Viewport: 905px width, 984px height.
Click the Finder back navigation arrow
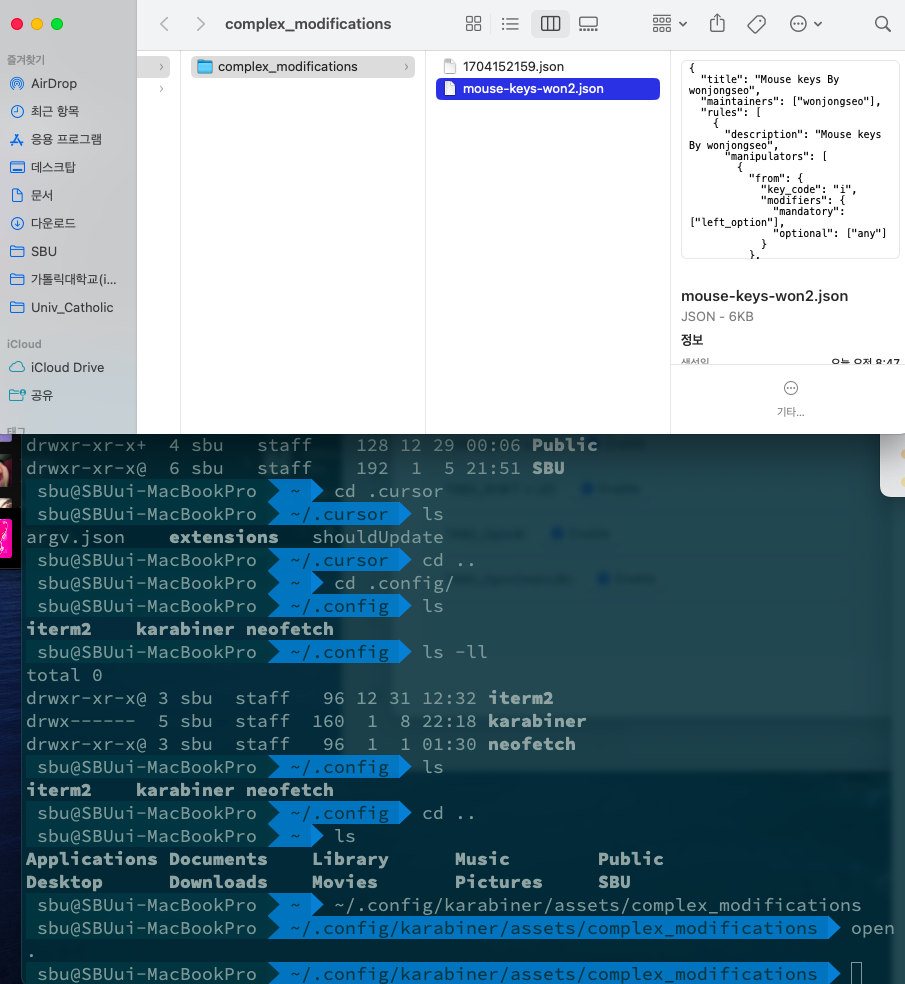(x=165, y=24)
